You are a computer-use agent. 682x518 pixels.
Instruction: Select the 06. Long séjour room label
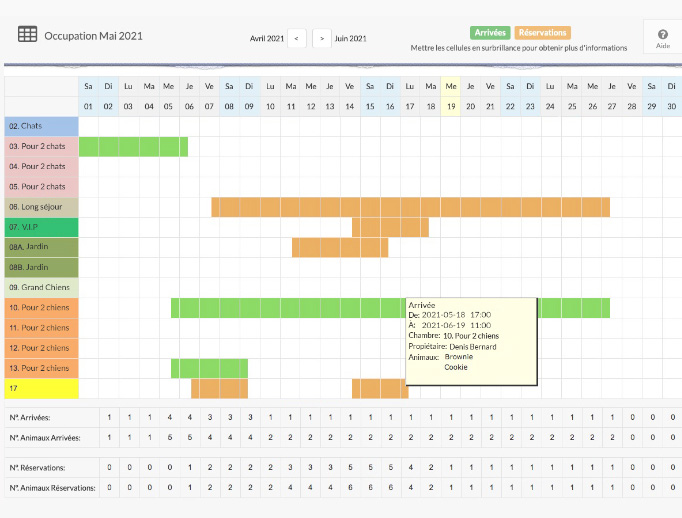click(41, 207)
